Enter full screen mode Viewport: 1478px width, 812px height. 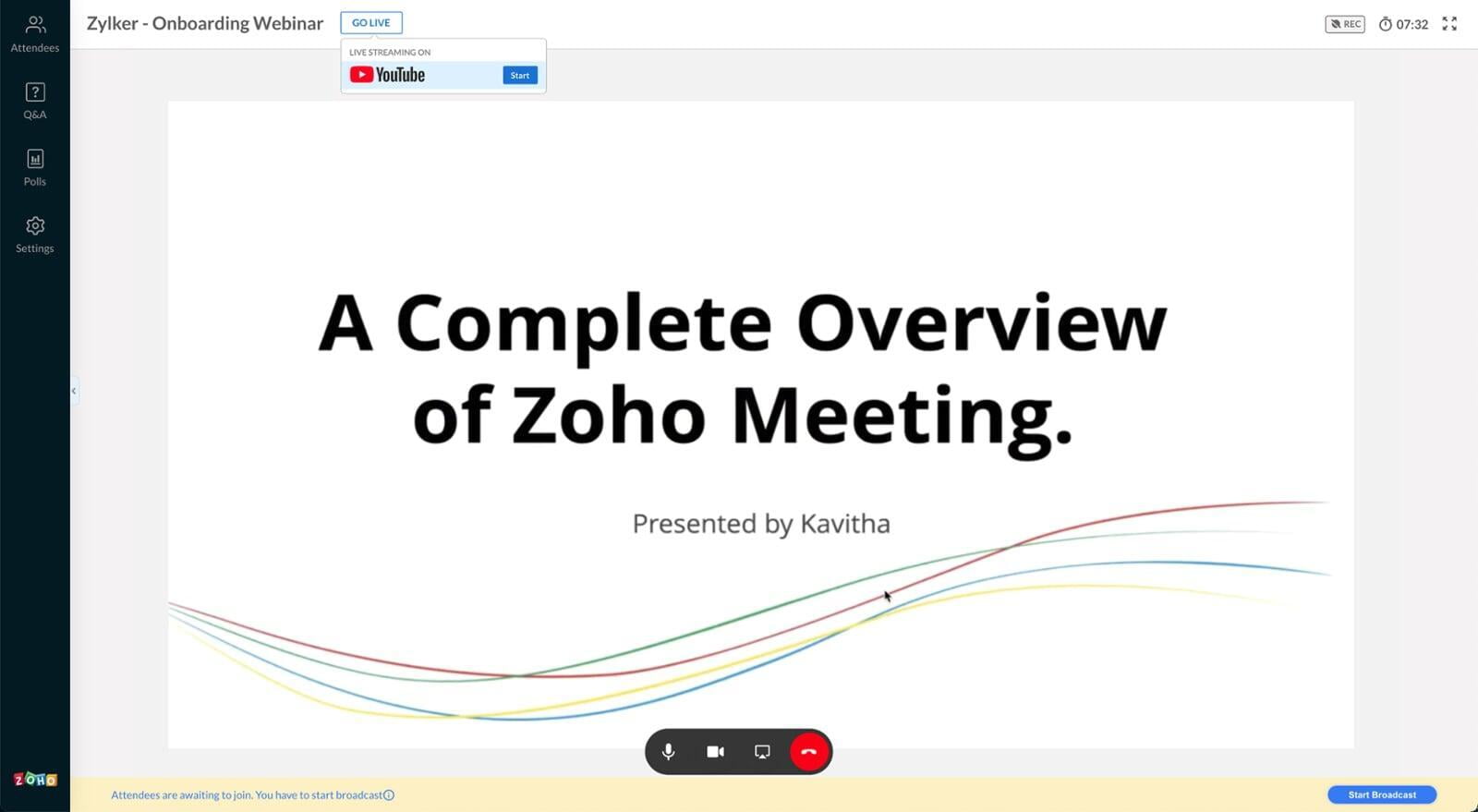click(x=1449, y=24)
